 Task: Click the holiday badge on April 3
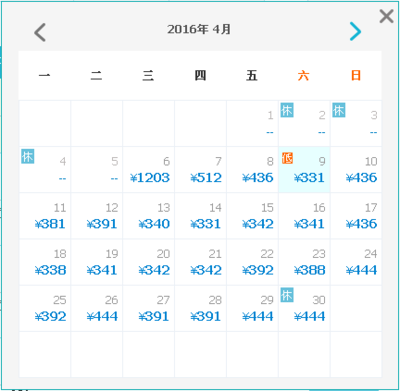(x=339, y=110)
